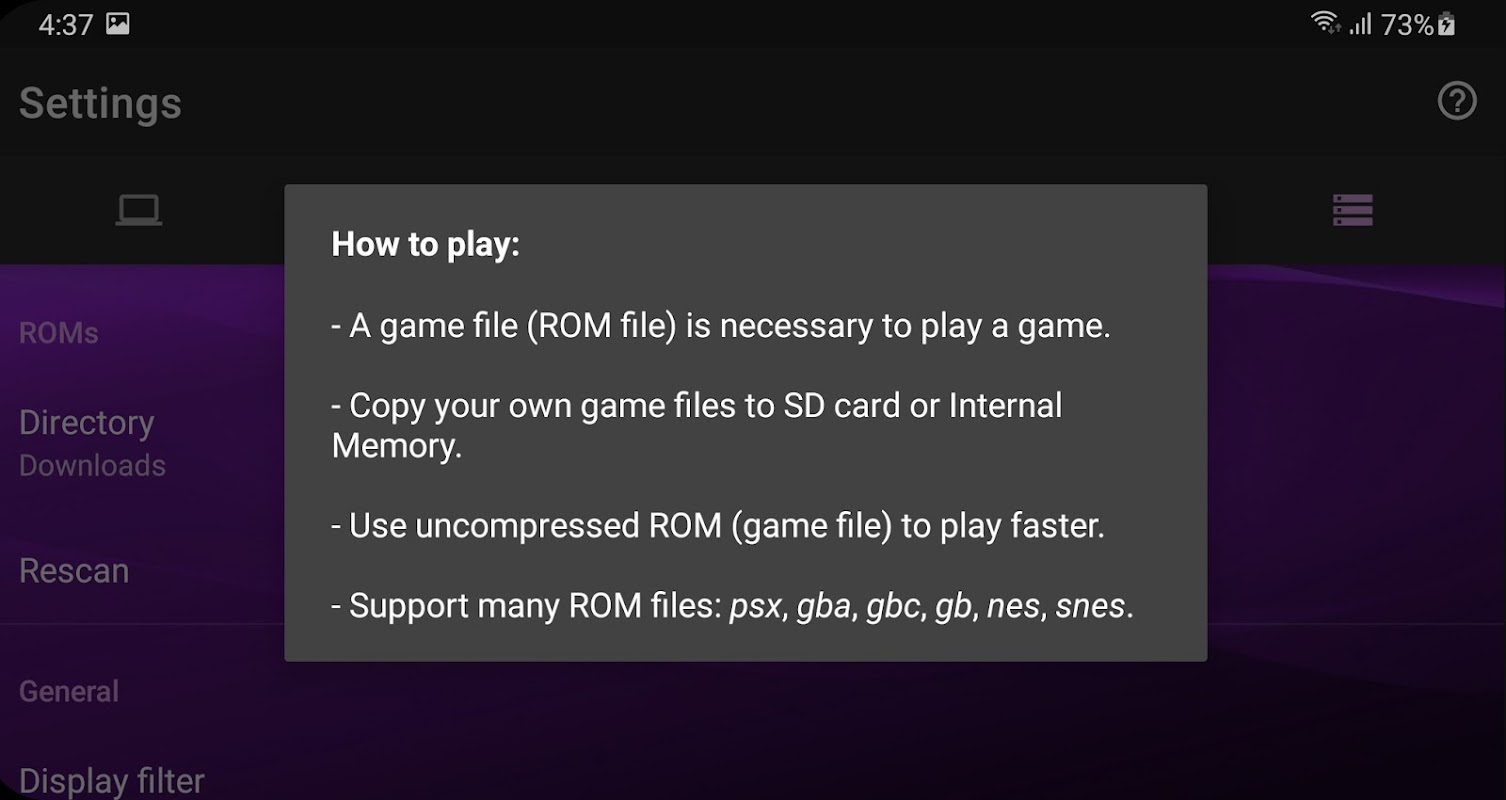Open the Directory Downloads setting
This screenshot has height=800, width=1506.
point(92,441)
